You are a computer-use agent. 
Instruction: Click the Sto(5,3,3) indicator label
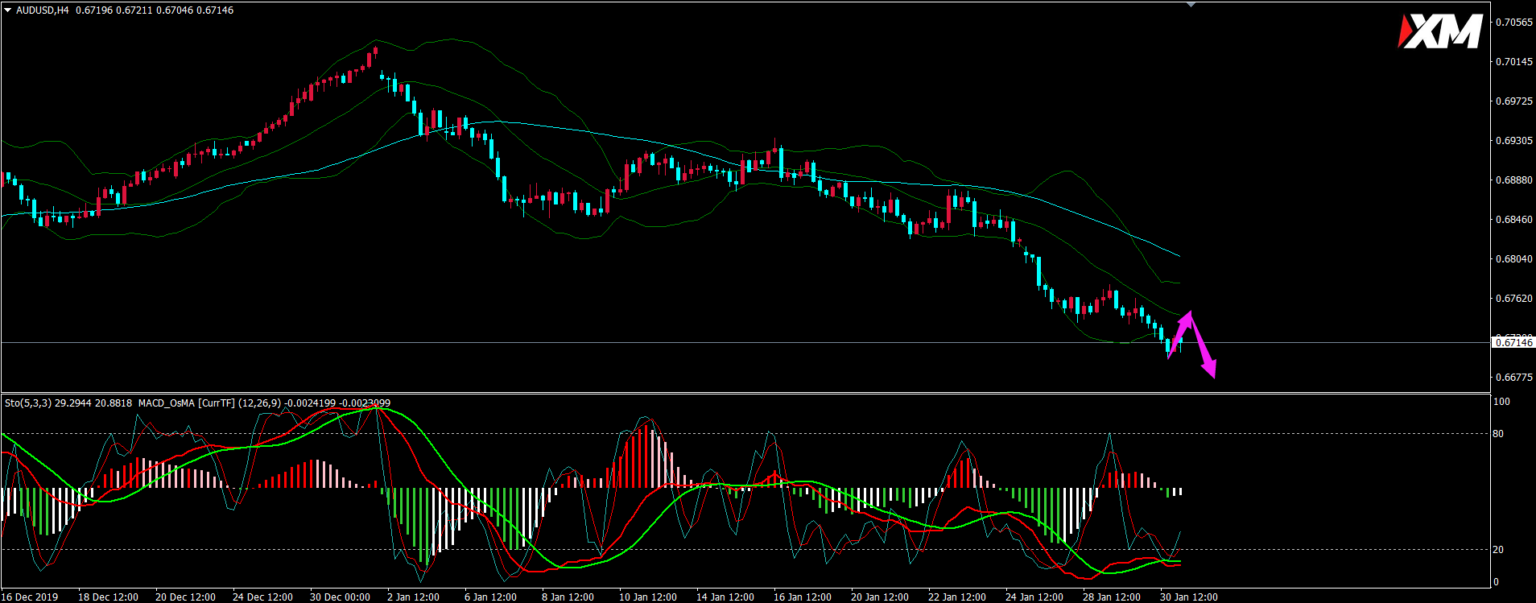coord(27,403)
